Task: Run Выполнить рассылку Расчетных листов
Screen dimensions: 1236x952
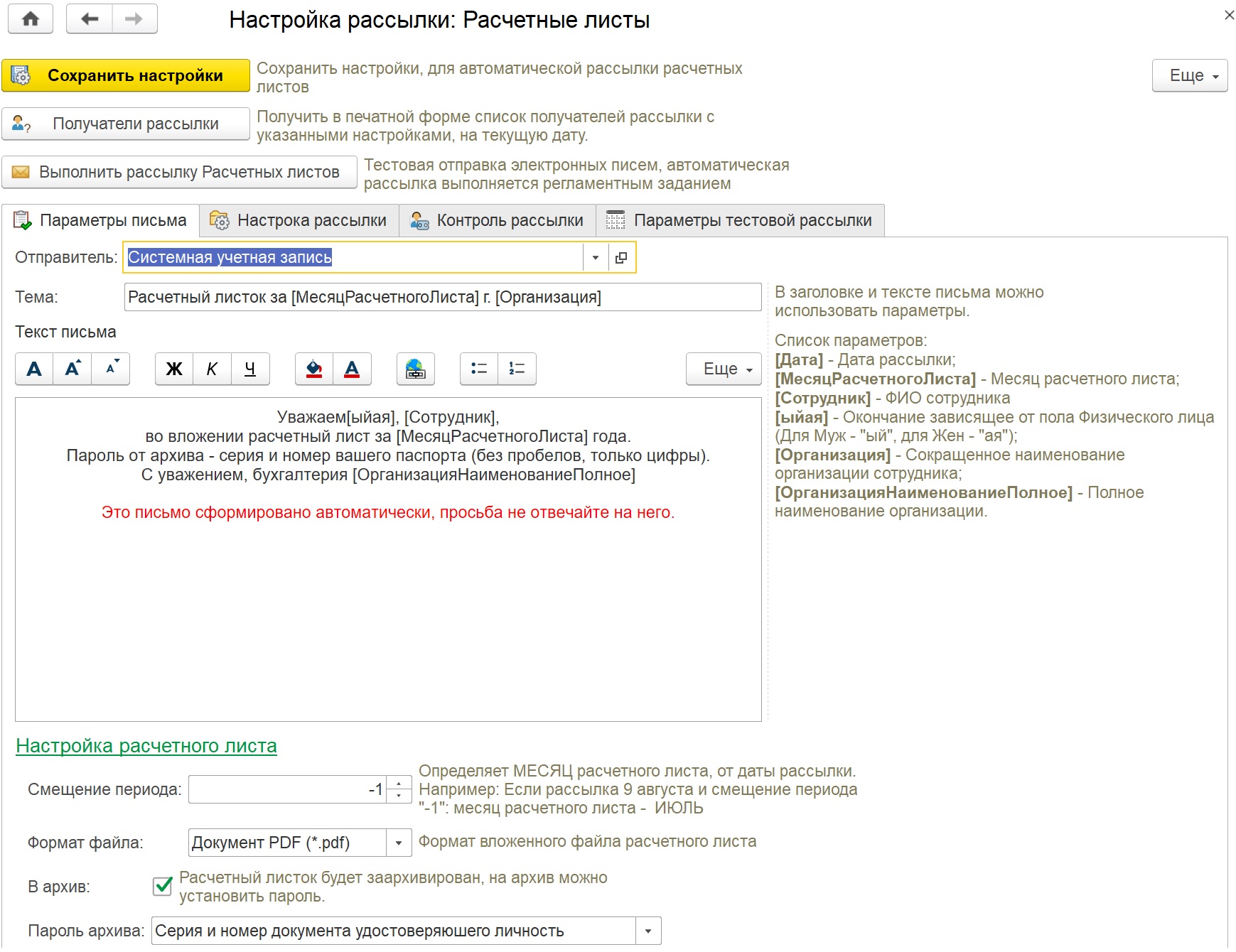Action: click(179, 172)
